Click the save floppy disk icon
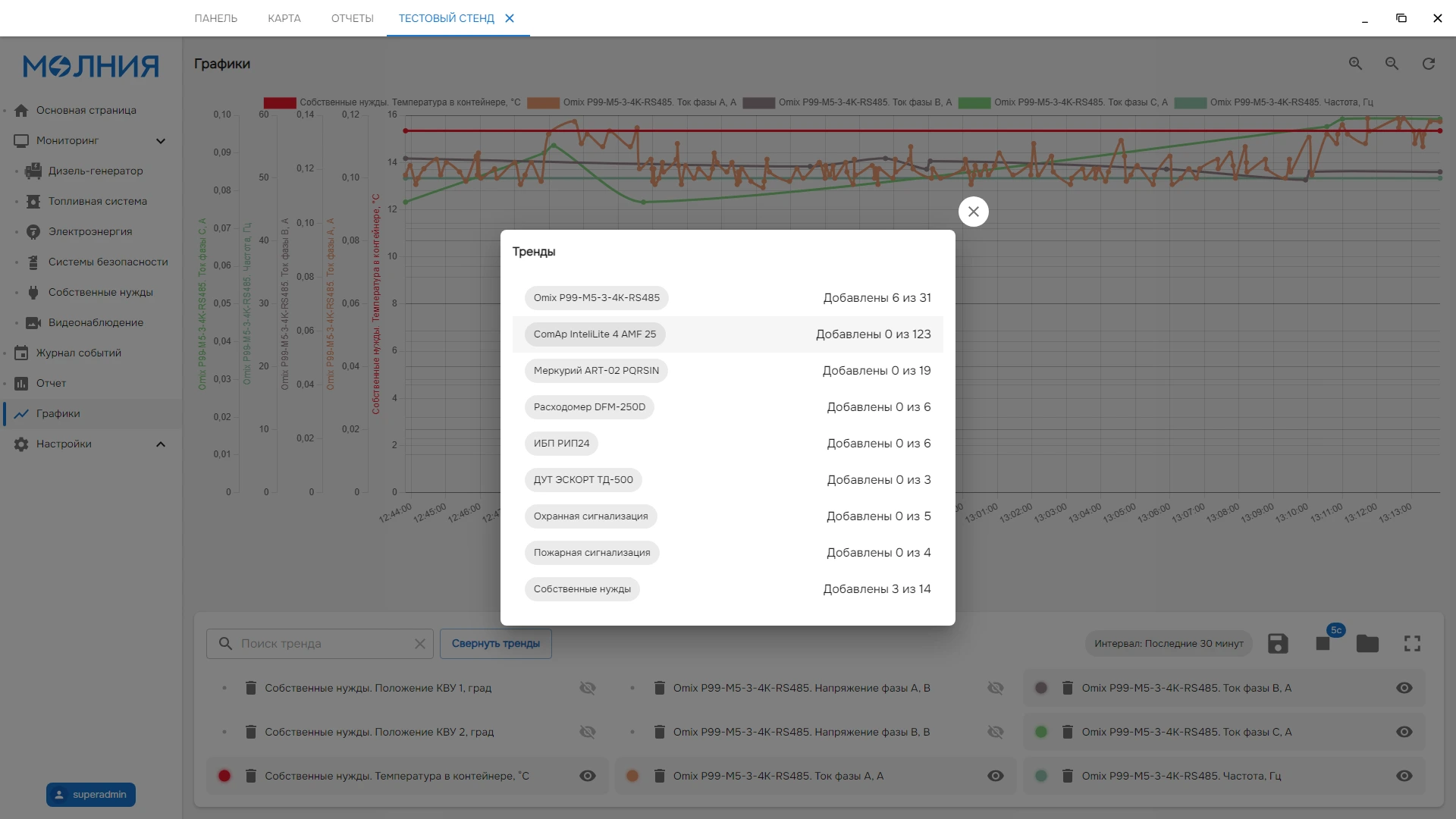1456x819 pixels. (x=1278, y=644)
